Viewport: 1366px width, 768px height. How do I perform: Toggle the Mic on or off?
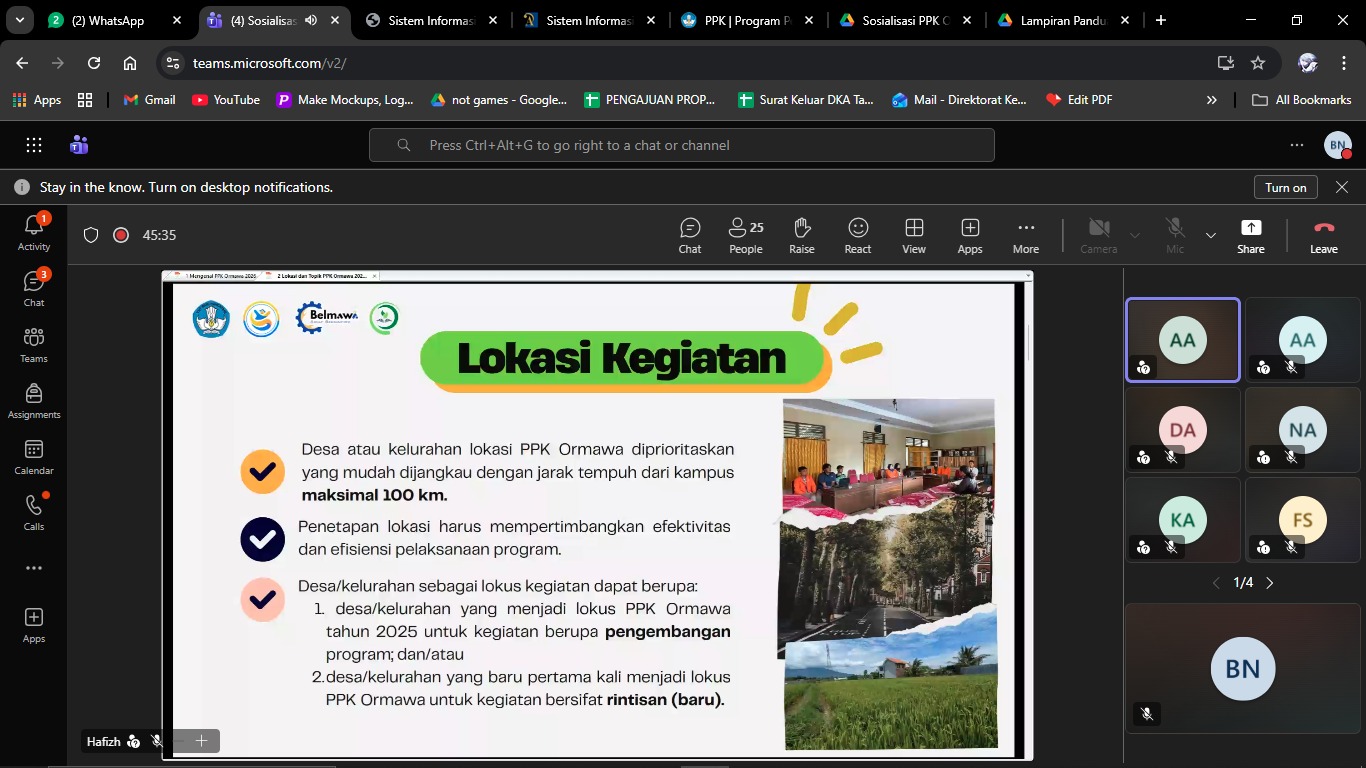click(x=1175, y=236)
